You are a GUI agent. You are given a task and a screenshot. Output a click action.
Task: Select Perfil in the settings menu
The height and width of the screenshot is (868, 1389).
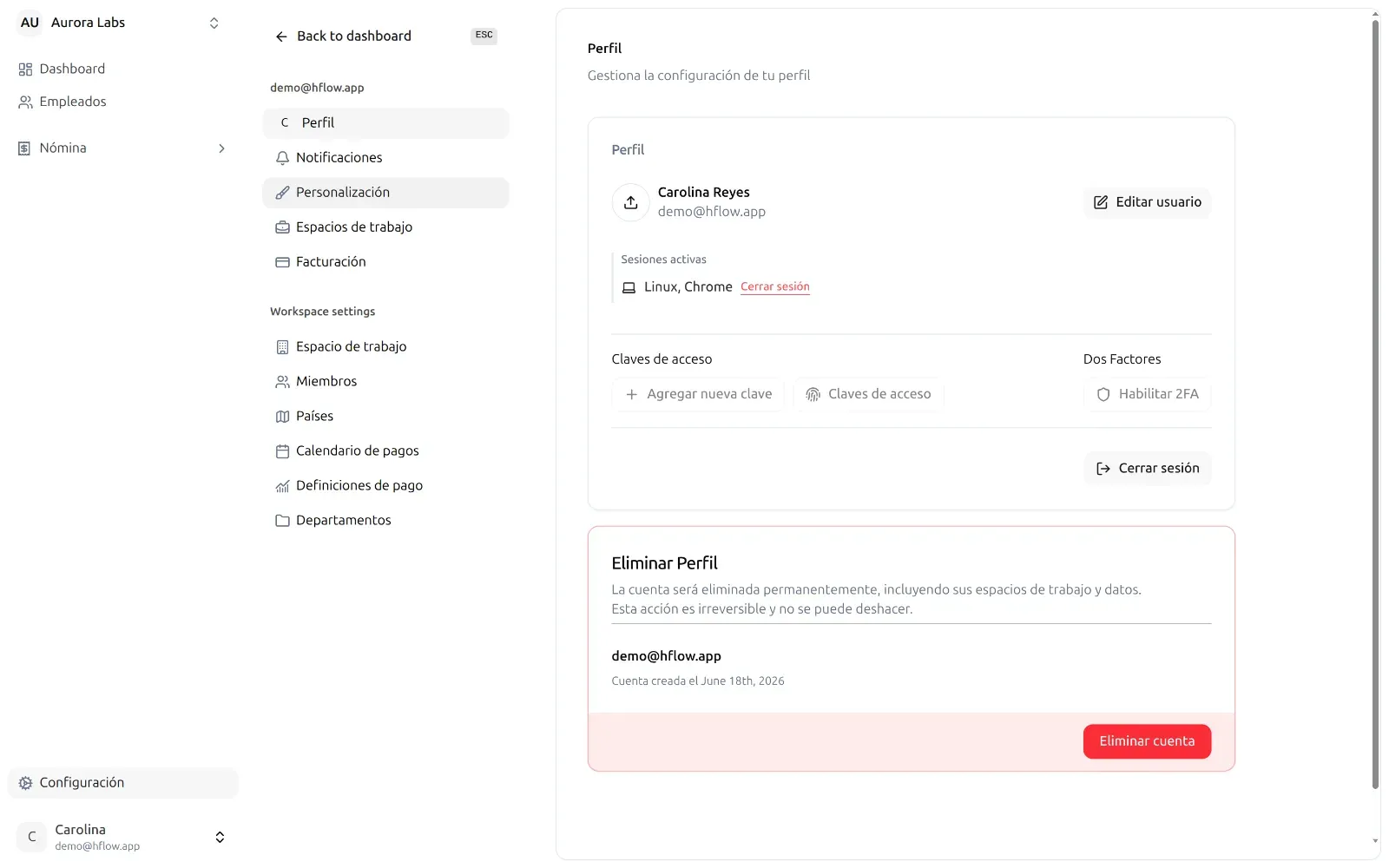[385, 123]
